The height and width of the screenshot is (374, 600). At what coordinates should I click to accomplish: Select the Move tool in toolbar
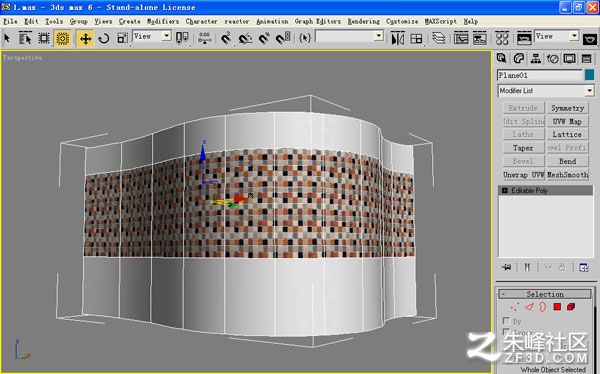click(x=85, y=38)
